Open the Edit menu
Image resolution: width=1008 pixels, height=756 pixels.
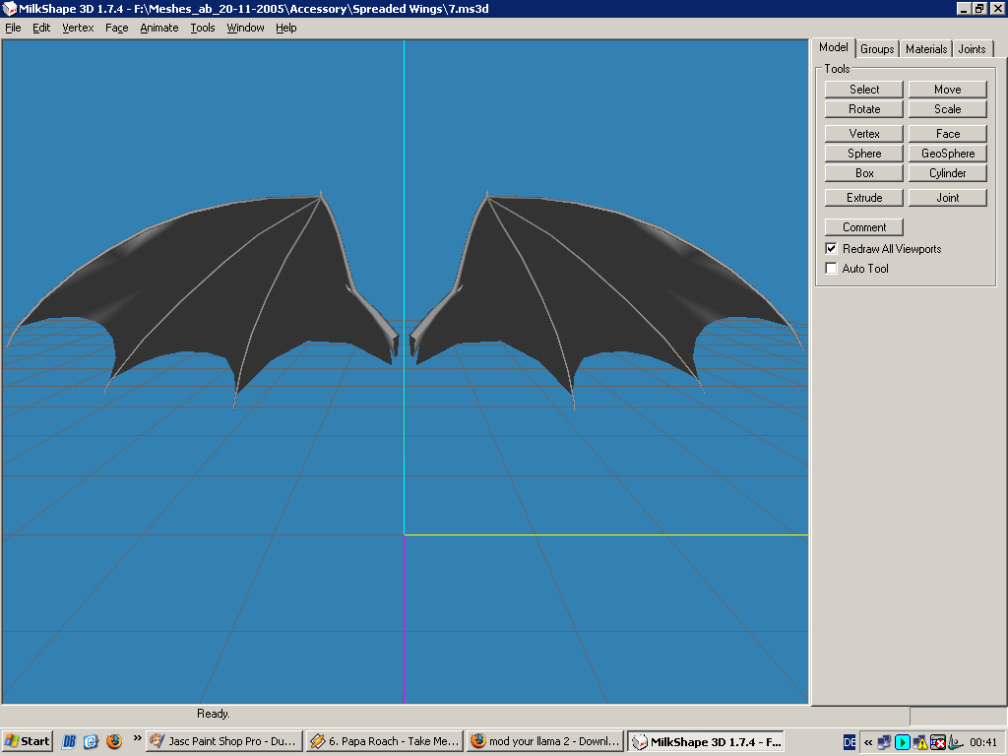coord(41,28)
